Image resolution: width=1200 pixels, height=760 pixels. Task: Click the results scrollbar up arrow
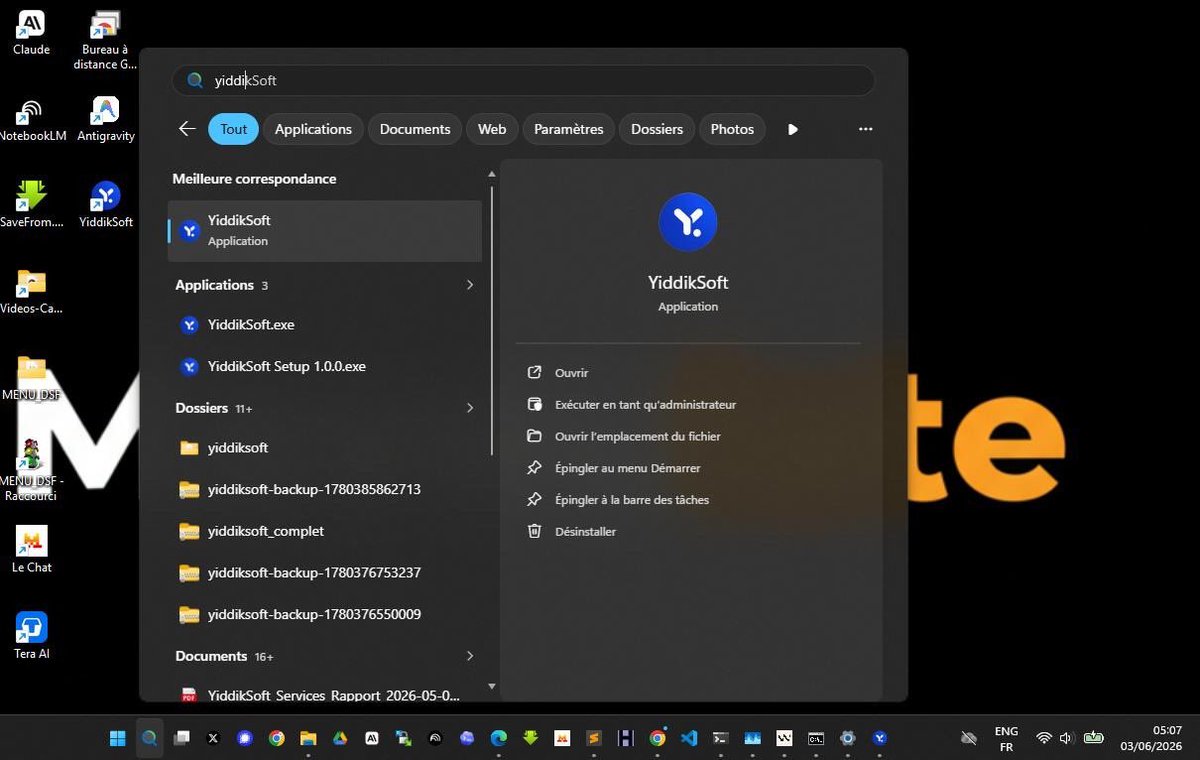[491, 174]
